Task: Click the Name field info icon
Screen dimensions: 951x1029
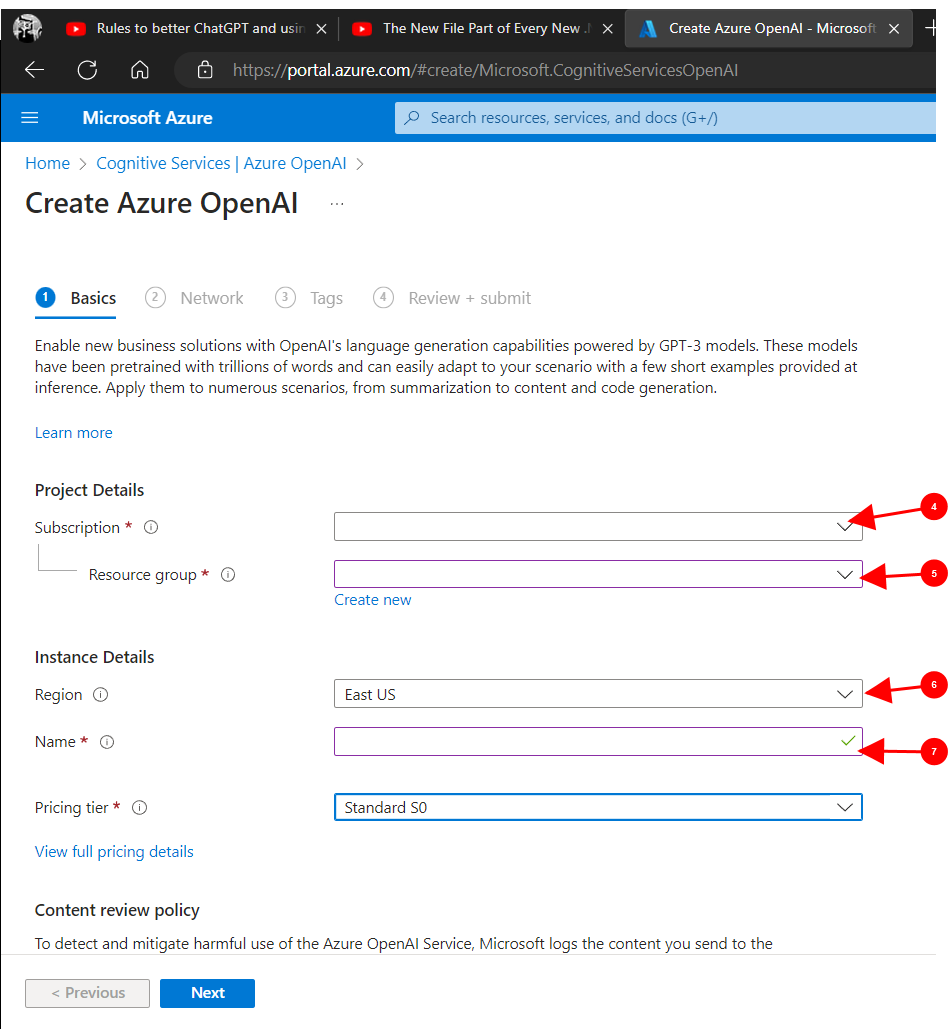Action: [x=107, y=742]
